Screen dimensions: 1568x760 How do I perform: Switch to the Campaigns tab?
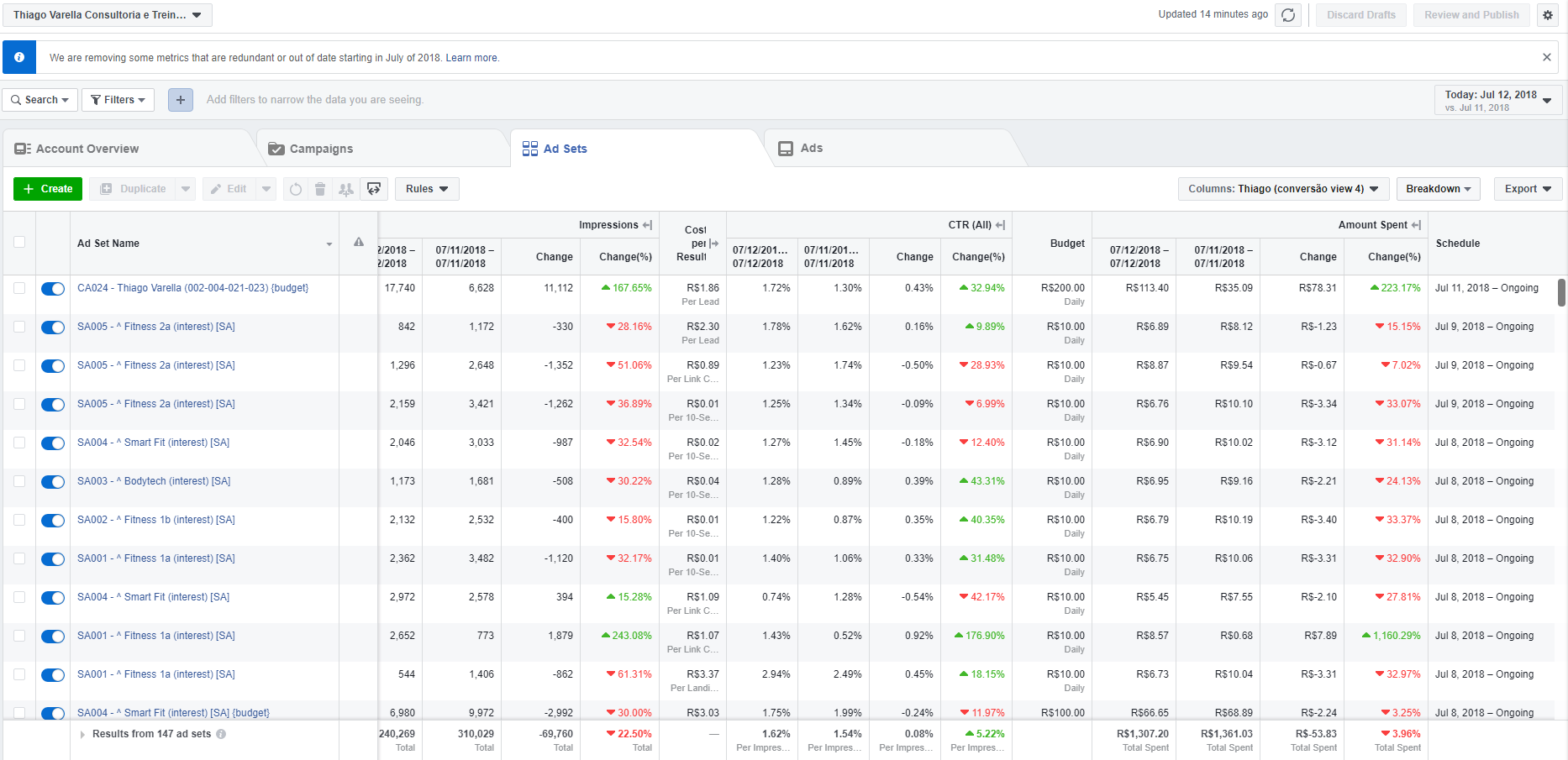tap(321, 149)
